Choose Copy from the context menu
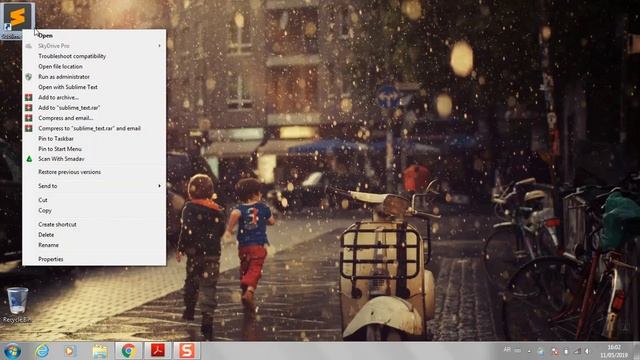 (x=94, y=211)
